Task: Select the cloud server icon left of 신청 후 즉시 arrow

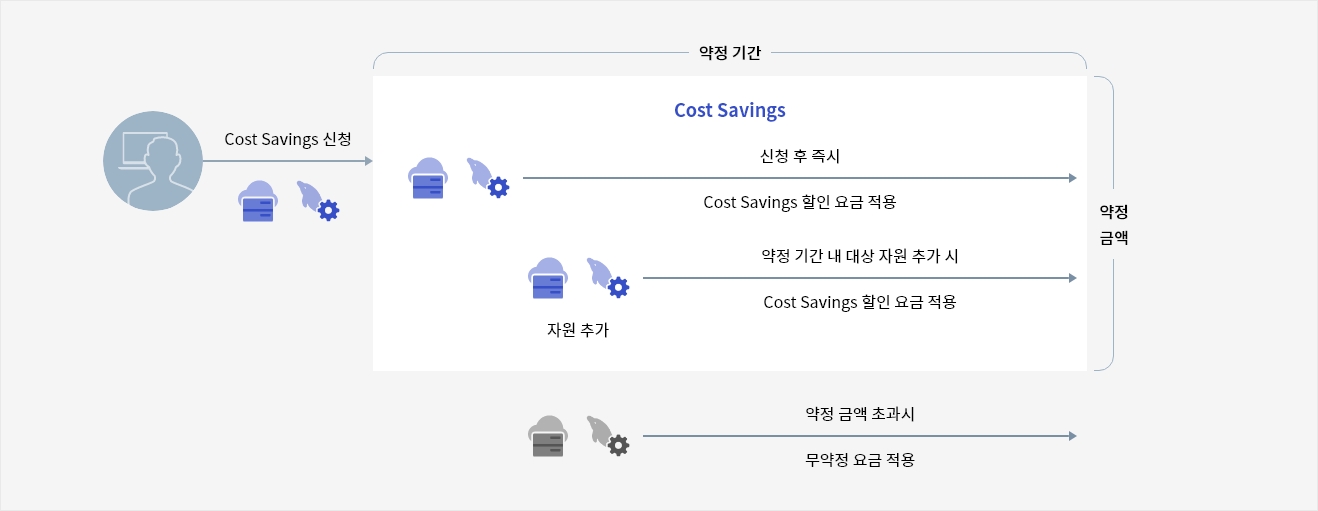Action: click(x=427, y=178)
